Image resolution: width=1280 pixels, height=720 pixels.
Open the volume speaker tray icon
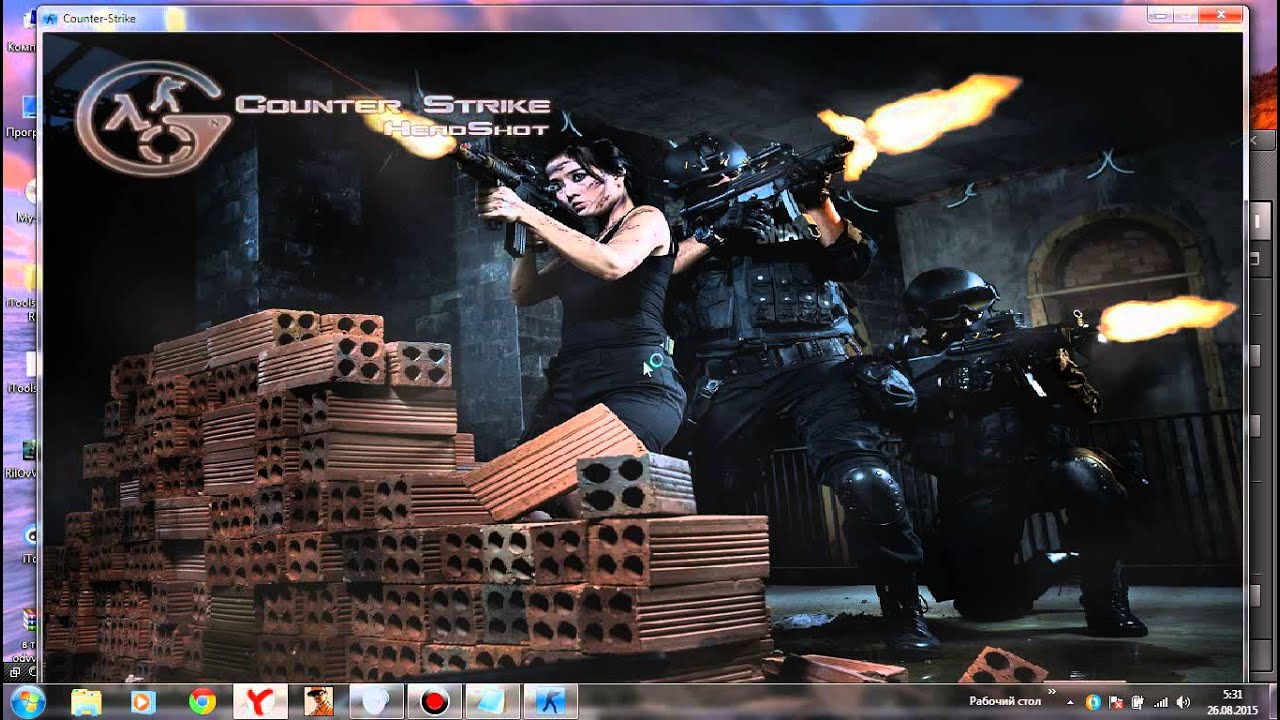[x=1184, y=702]
